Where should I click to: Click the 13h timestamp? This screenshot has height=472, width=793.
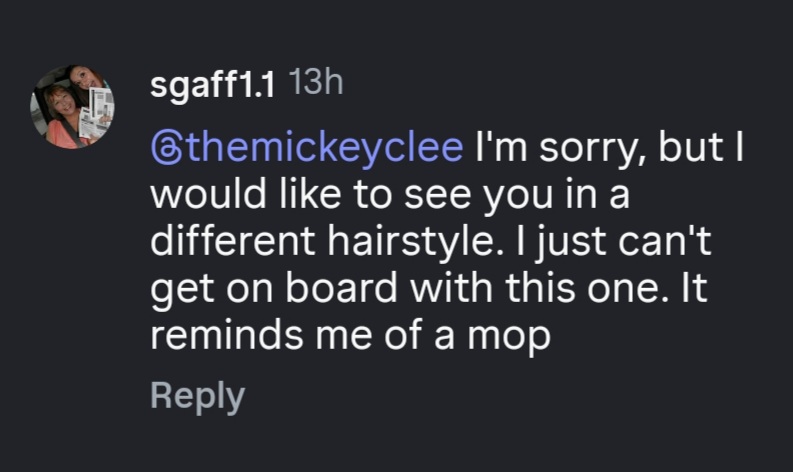(316, 82)
